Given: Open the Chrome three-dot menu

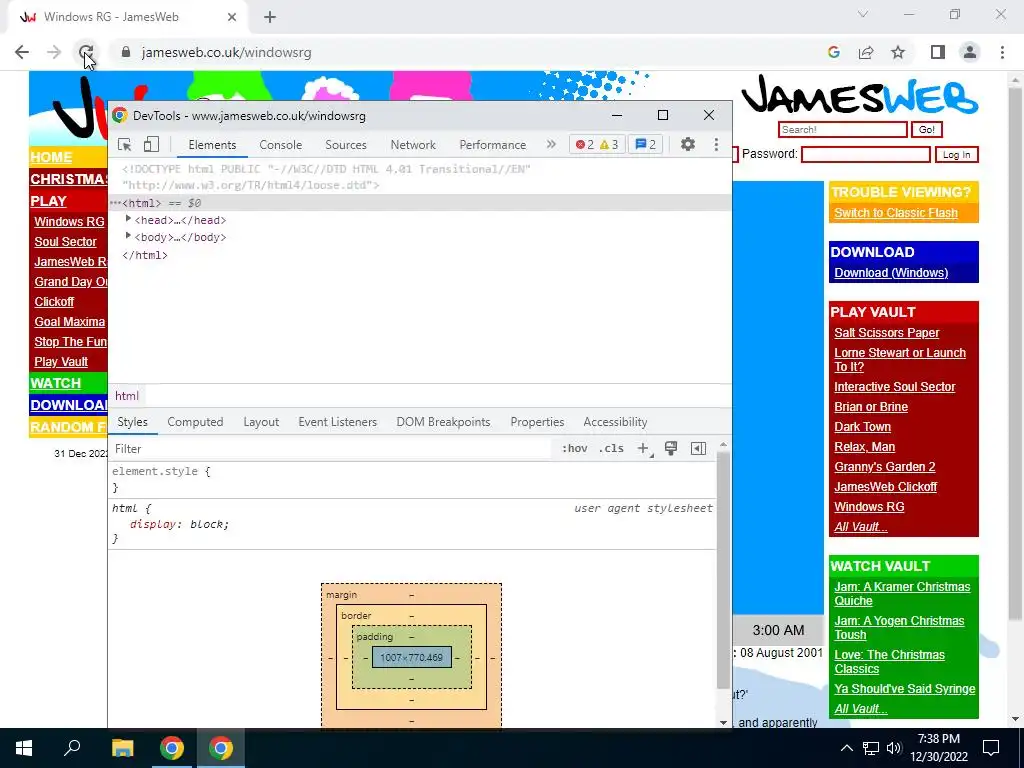Looking at the screenshot, I should 1002,52.
